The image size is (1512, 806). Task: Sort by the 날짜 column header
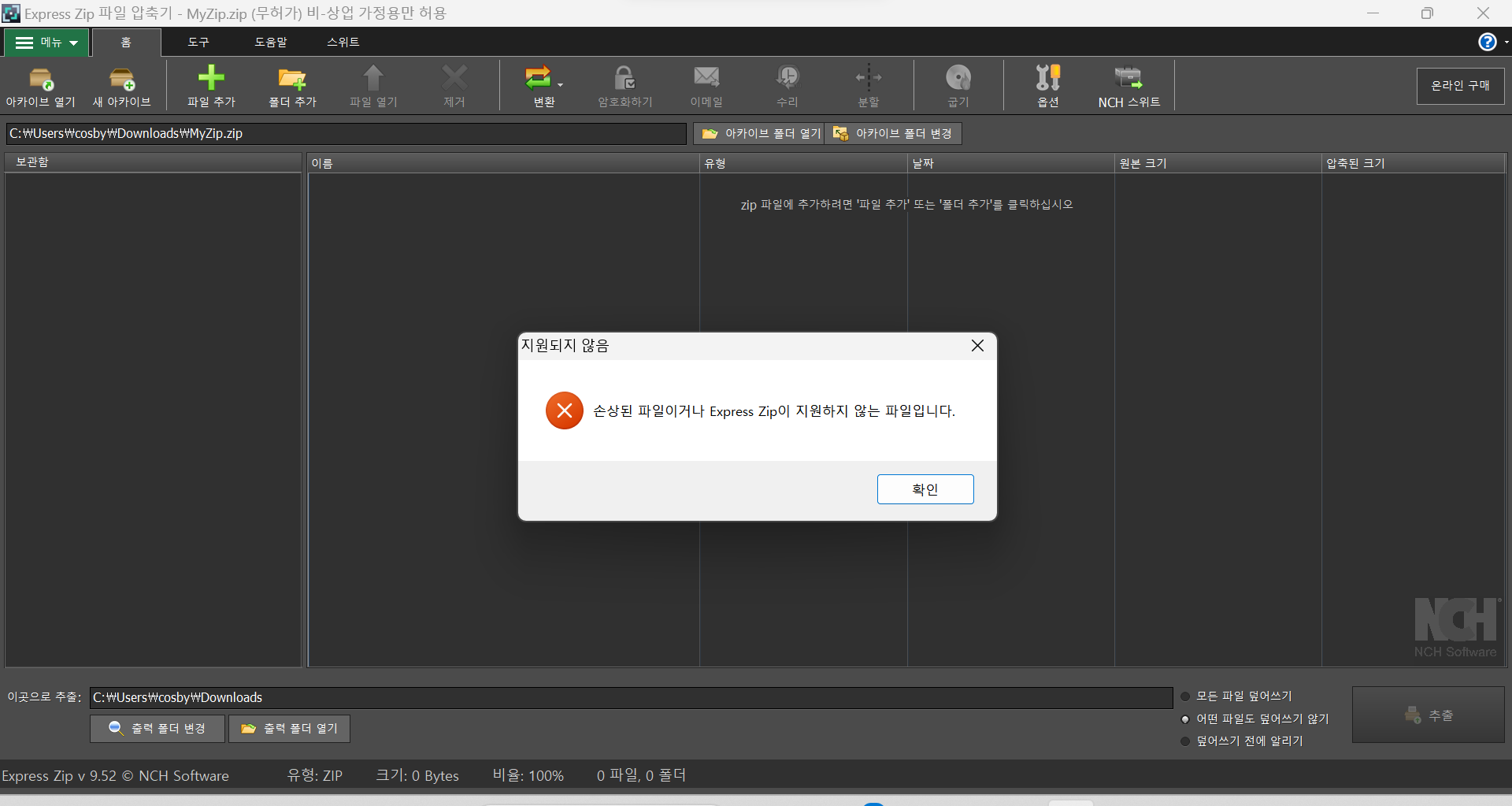tap(1011, 163)
